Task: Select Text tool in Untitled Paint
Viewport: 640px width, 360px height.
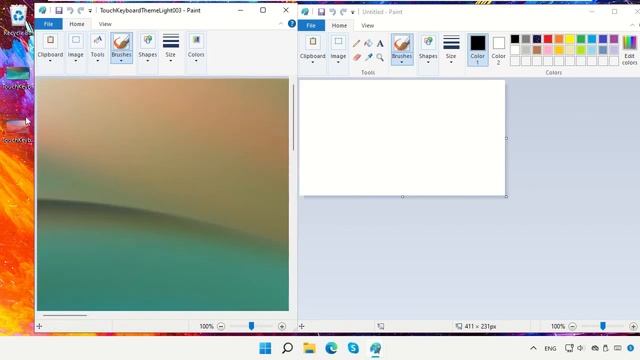Action: [380, 44]
